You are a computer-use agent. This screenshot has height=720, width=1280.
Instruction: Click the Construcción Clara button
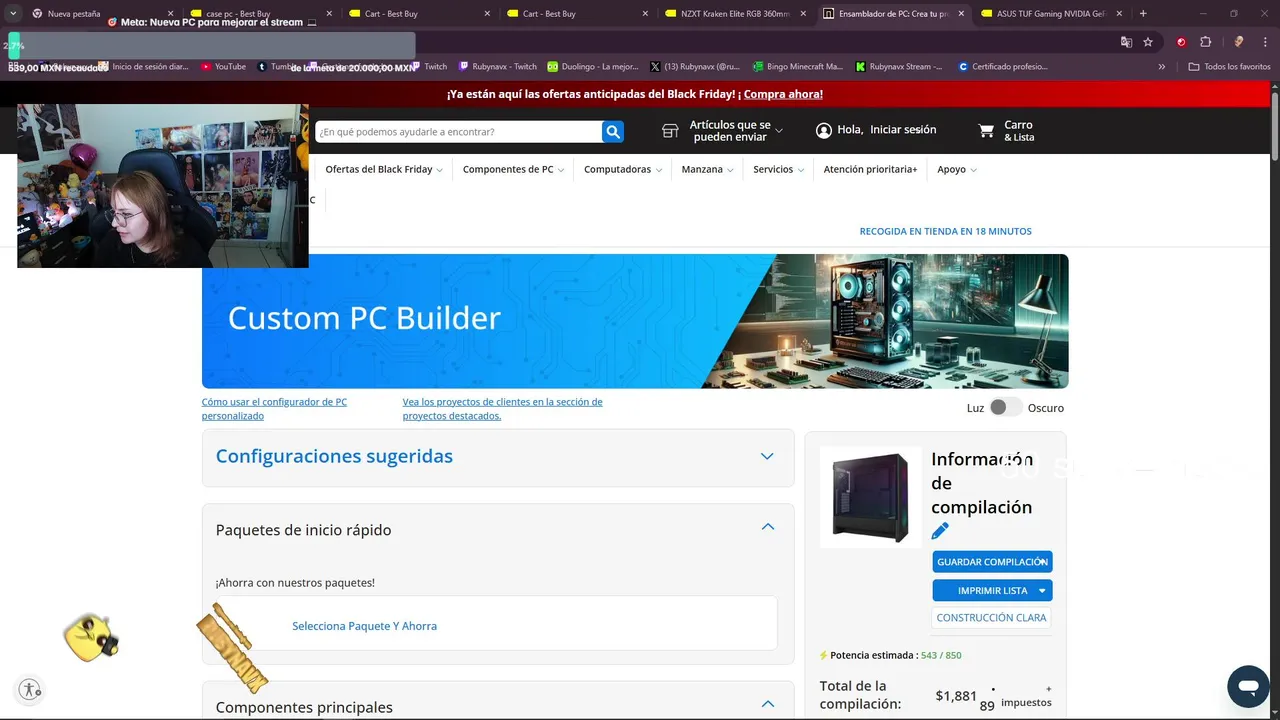coord(991,618)
